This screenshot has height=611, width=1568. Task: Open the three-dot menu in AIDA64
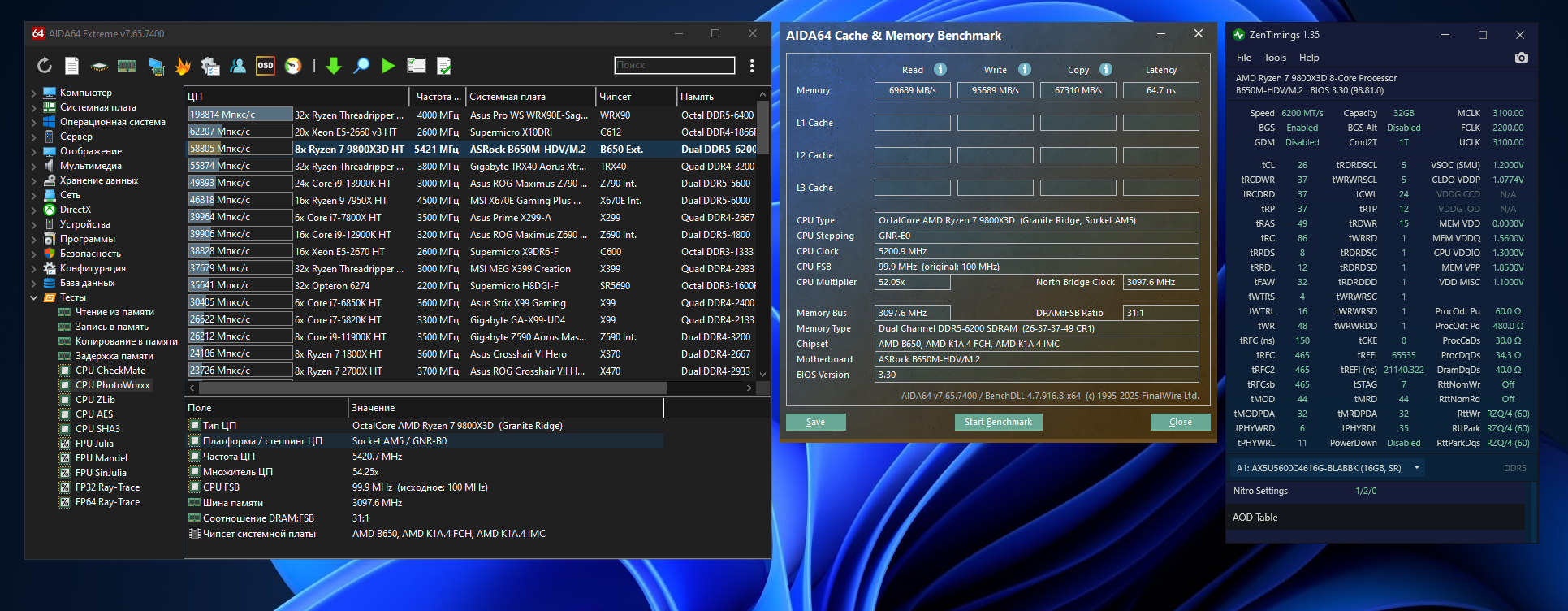(752, 66)
